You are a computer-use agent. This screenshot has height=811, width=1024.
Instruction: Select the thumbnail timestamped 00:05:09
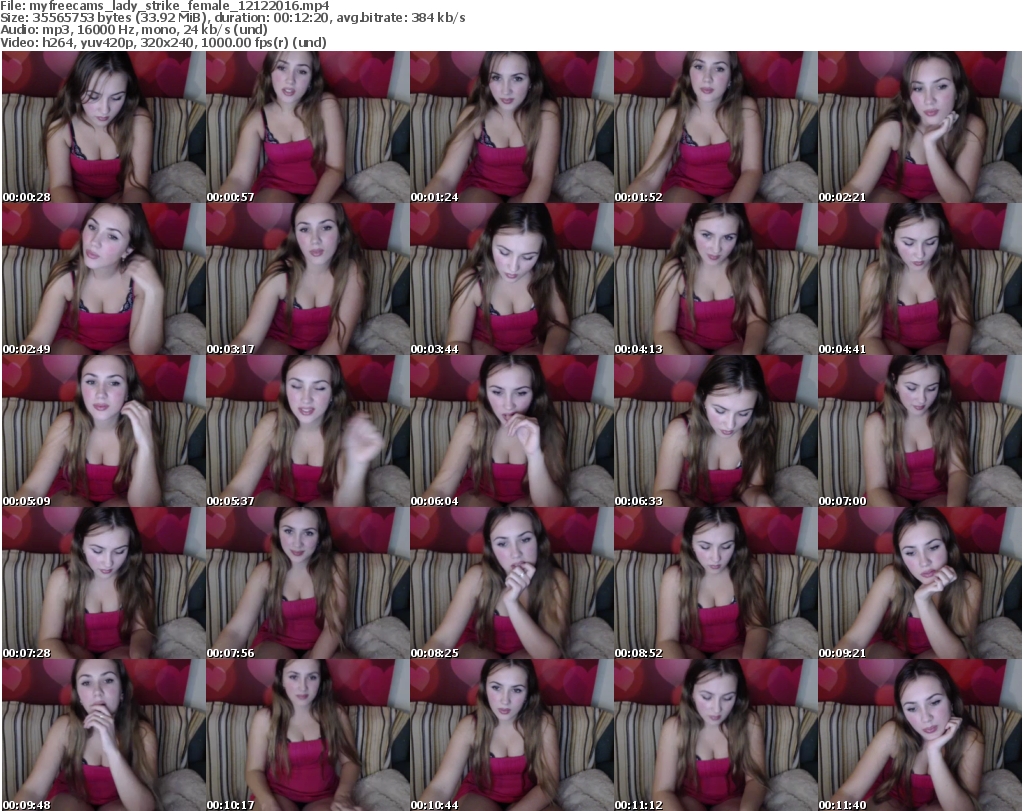pyautogui.click(x=104, y=432)
